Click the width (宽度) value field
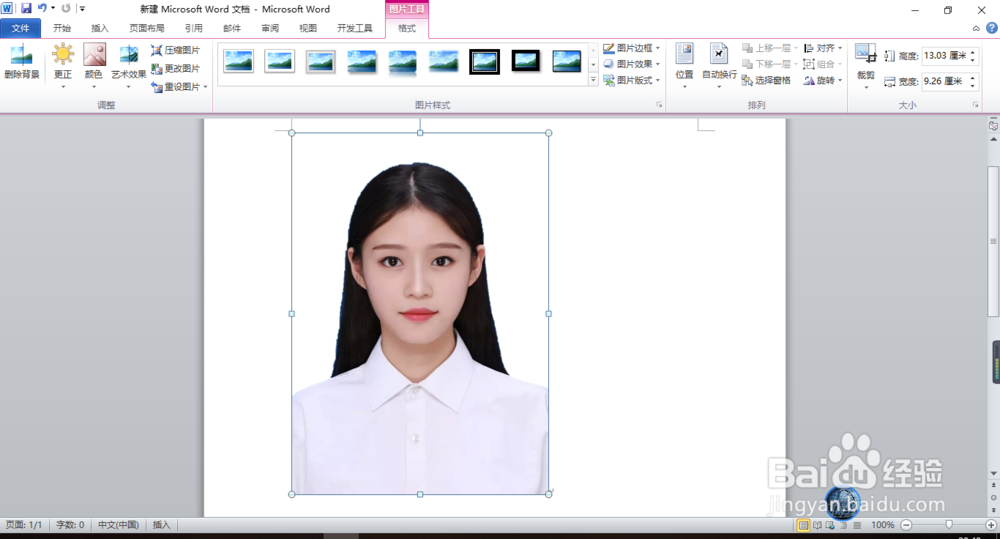The image size is (1000, 539). 945,81
